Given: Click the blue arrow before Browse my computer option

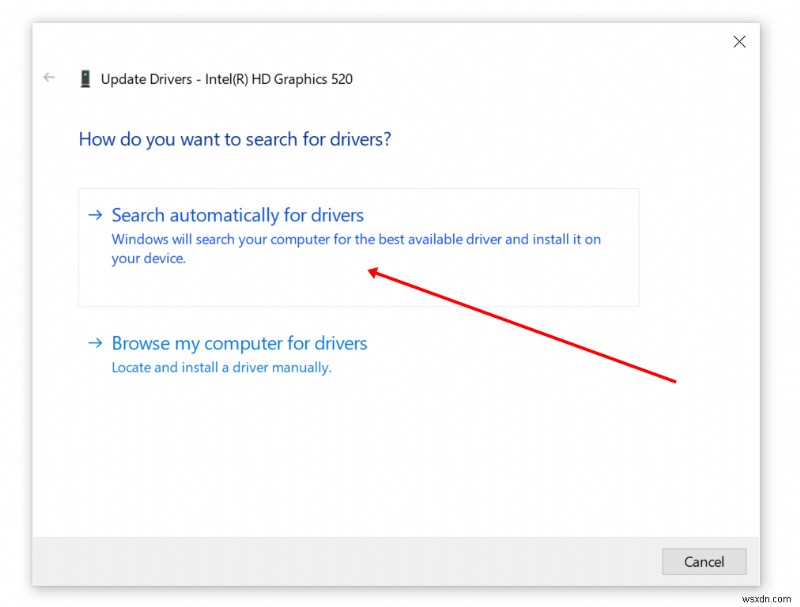Looking at the screenshot, I should [95, 343].
